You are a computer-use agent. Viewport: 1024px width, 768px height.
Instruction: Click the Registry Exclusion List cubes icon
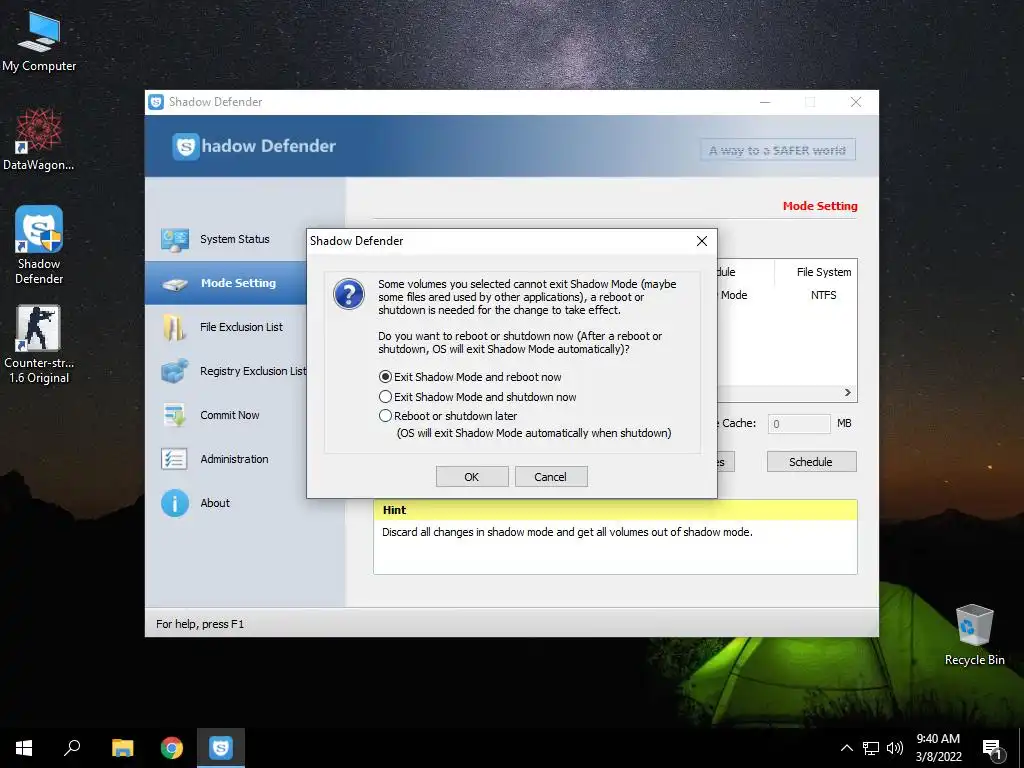174,371
